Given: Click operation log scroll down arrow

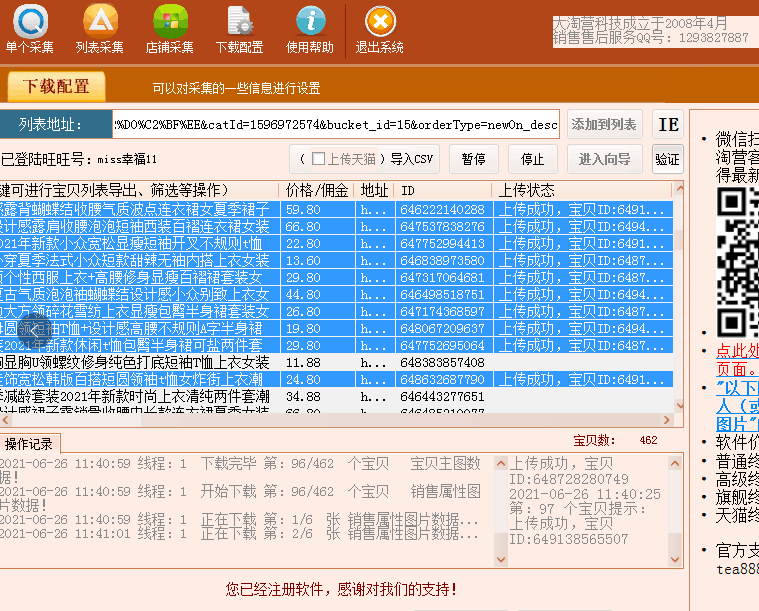Looking at the screenshot, I should (501, 560).
